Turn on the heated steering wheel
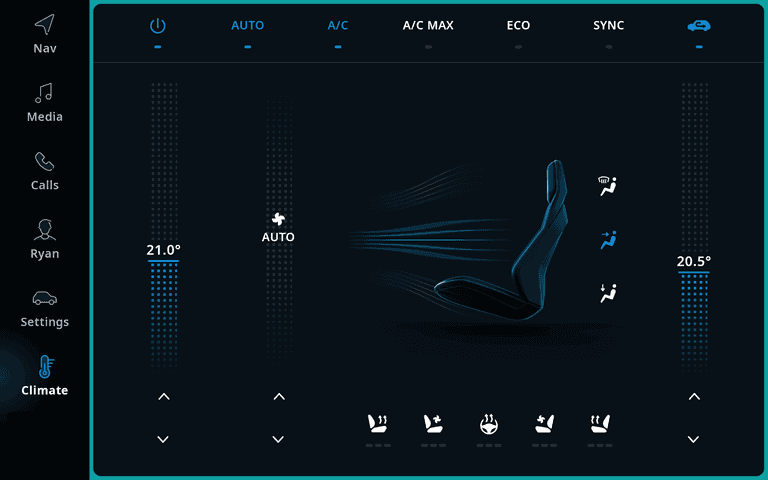Image resolution: width=768 pixels, height=480 pixels. (x=488, y=424)
